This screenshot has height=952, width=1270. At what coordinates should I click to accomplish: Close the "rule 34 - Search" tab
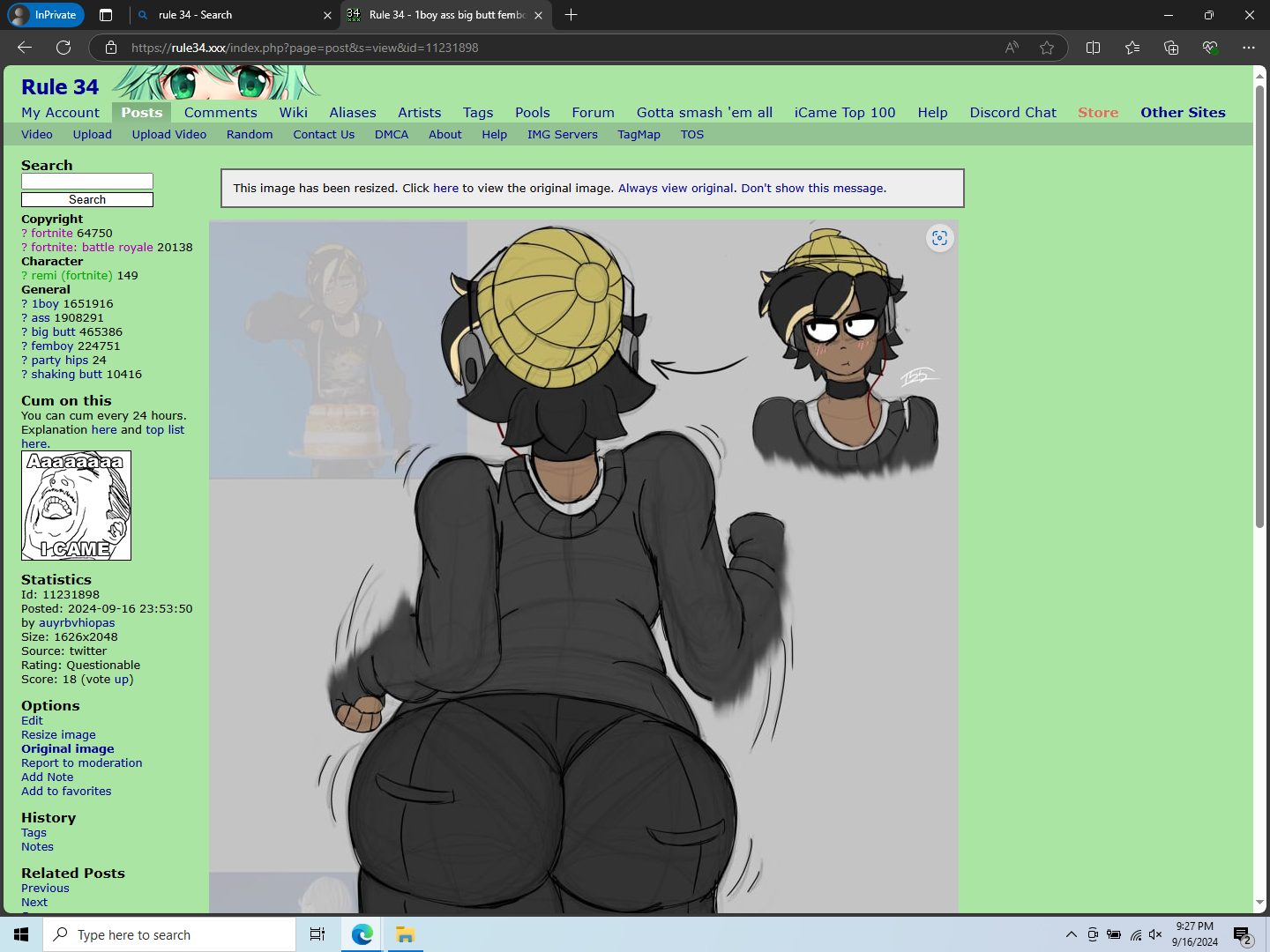pyautogui.click(x=327, y=15)
